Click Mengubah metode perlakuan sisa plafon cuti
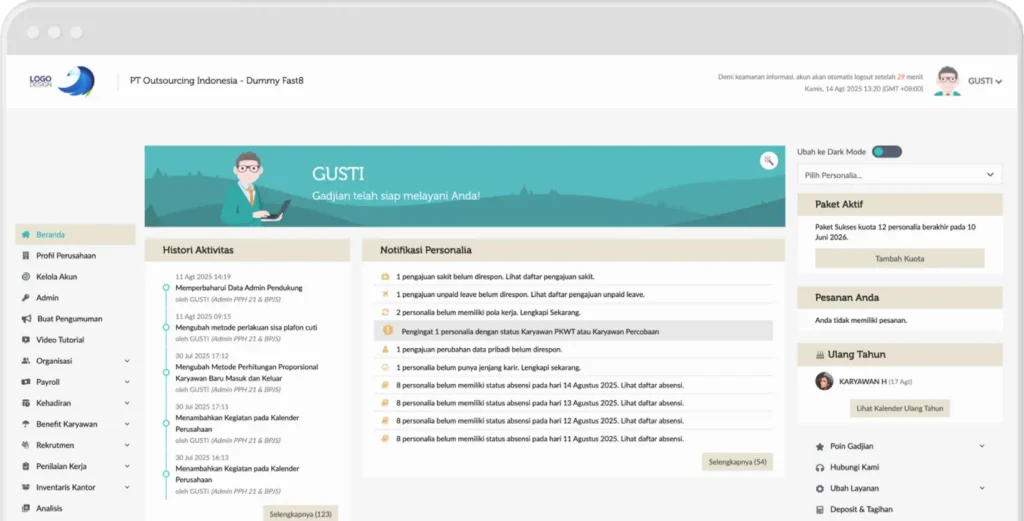The width and height of the screenshot is (1024, 521). point(246,328)
